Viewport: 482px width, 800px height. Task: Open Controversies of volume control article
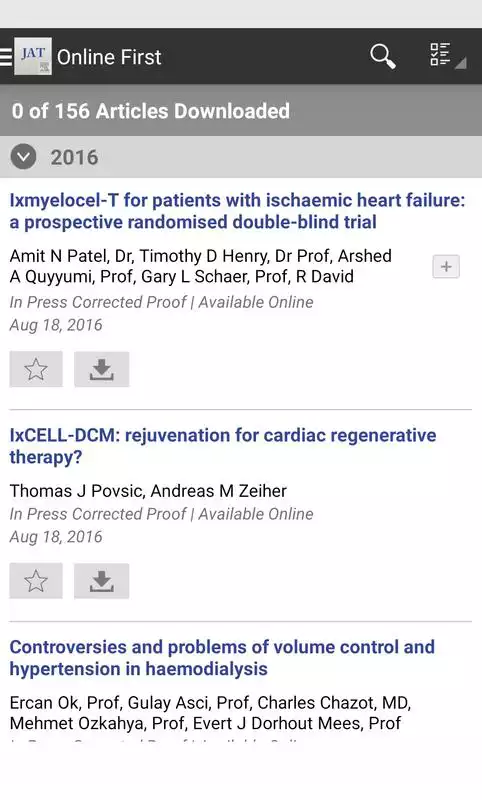point(222,658)
